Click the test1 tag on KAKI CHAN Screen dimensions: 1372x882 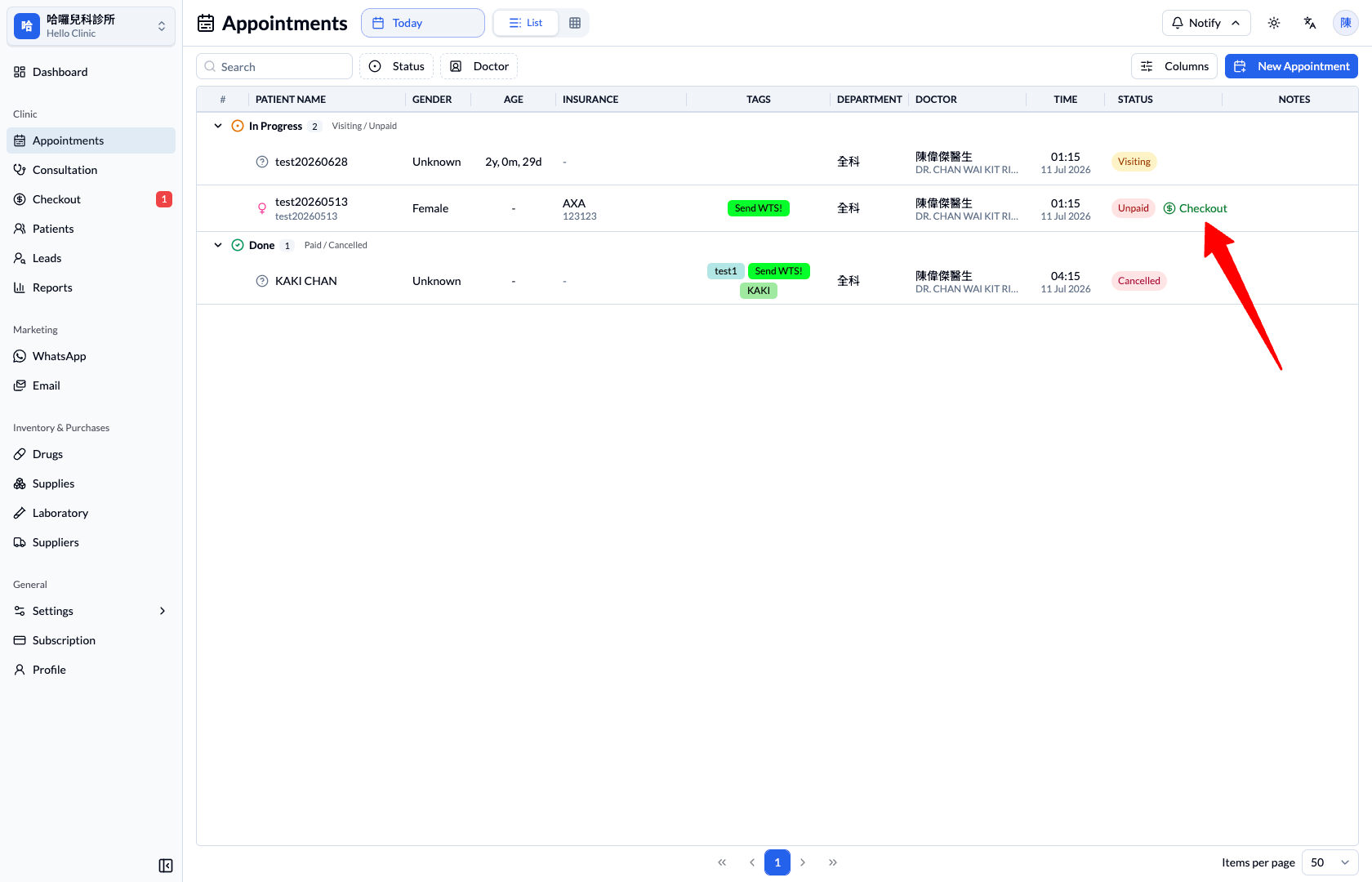[x=725, y=271]
